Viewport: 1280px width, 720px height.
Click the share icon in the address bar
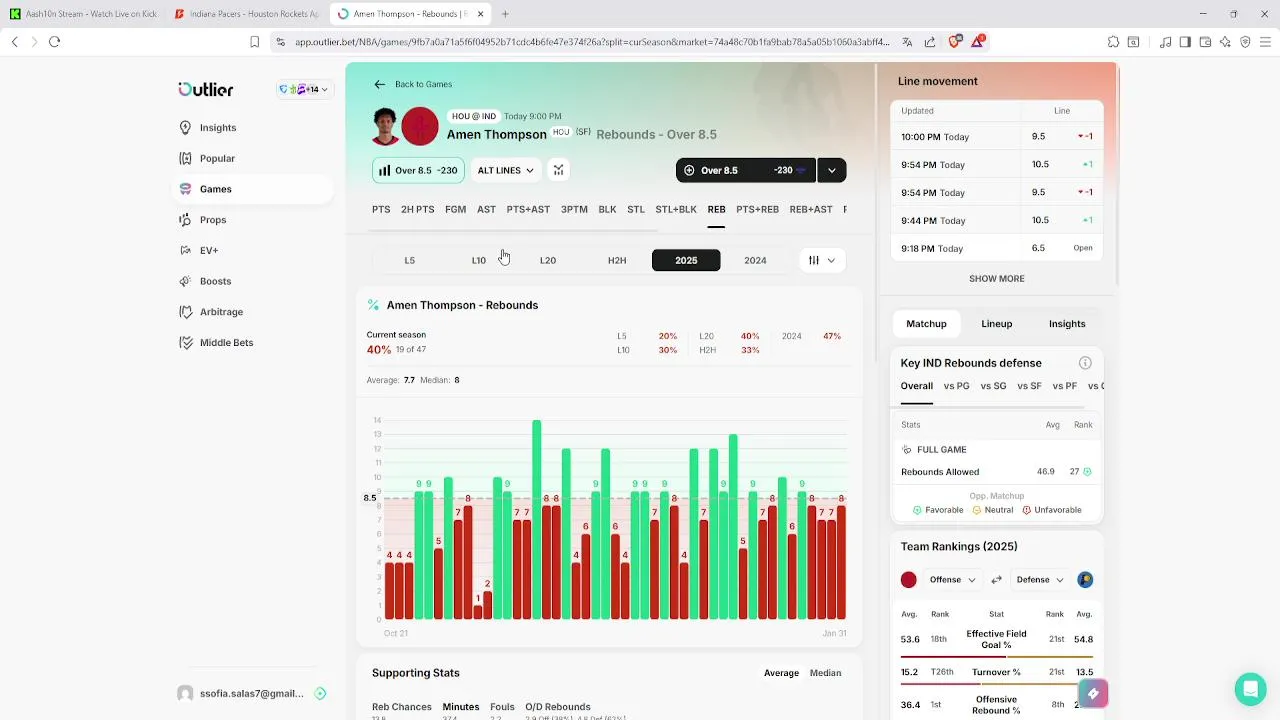click(930, 42)
